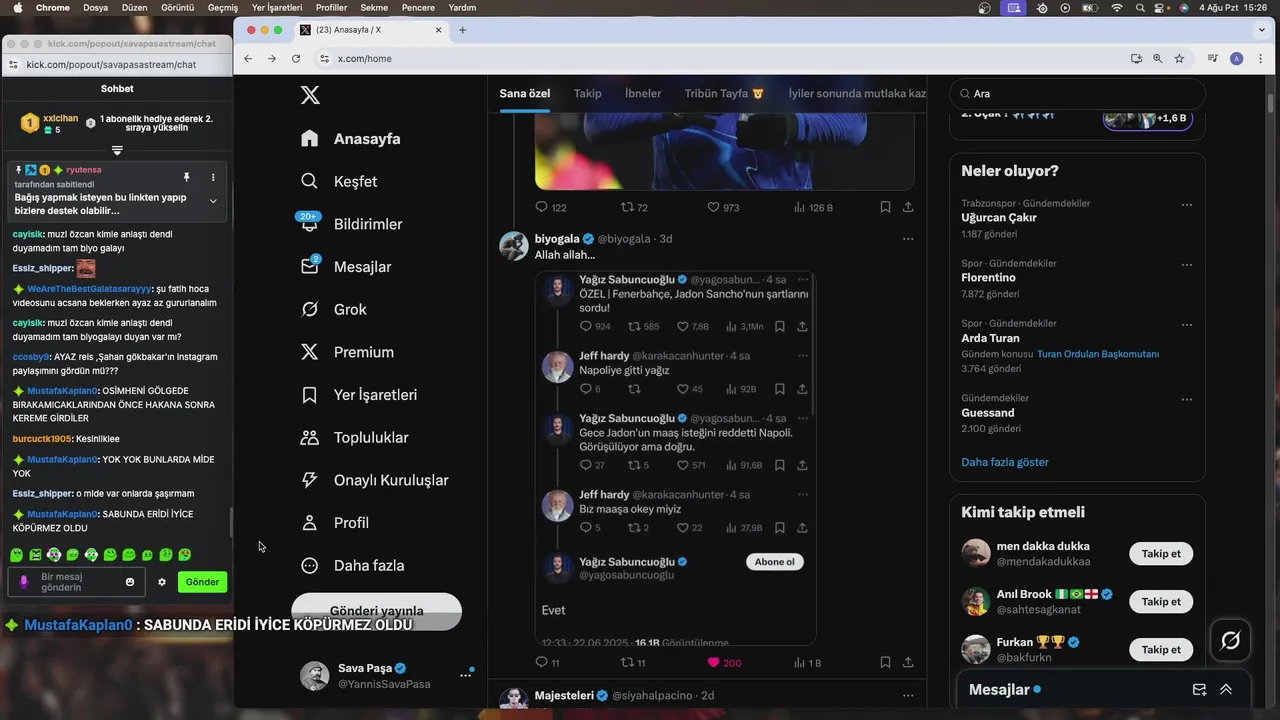Open Kick chat settings gear
The height and width of the screenshot is (720, 1280).
[162, 582]
